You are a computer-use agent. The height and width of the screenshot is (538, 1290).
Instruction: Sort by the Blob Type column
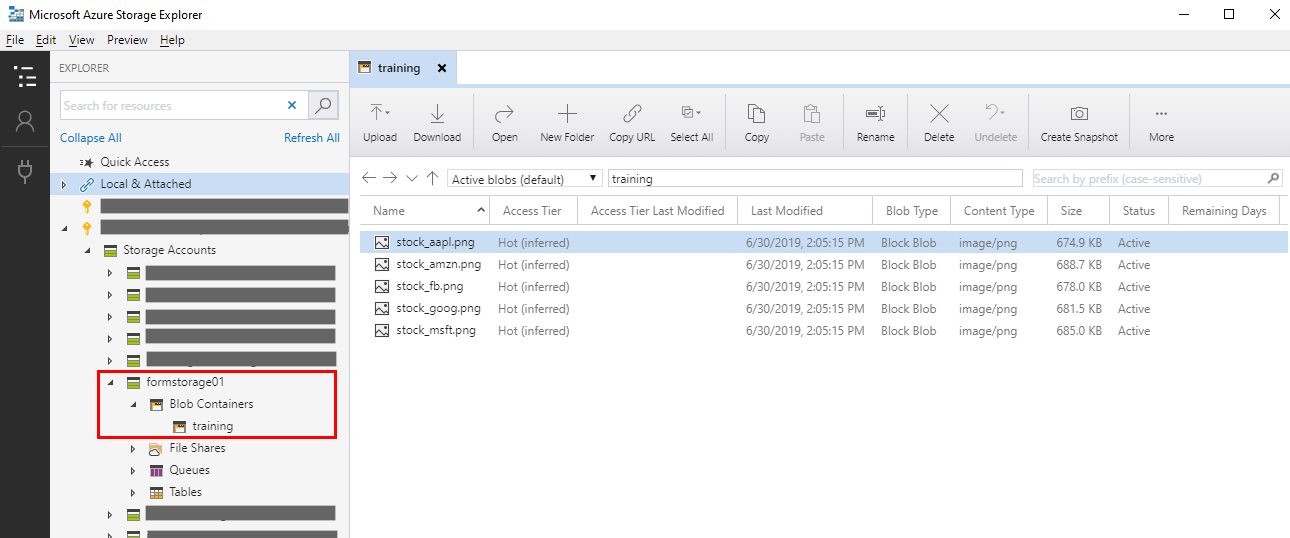[x=912, y=211]
